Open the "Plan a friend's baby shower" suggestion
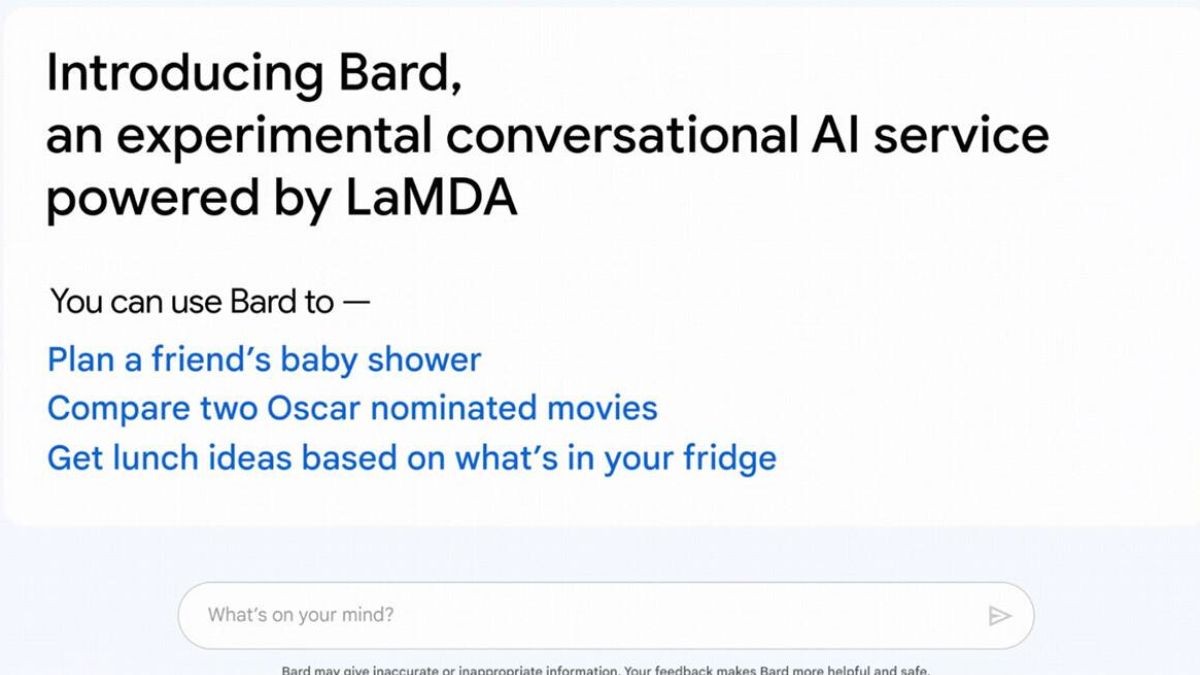Screen dimensions: 1200x675 click(264, 360)
